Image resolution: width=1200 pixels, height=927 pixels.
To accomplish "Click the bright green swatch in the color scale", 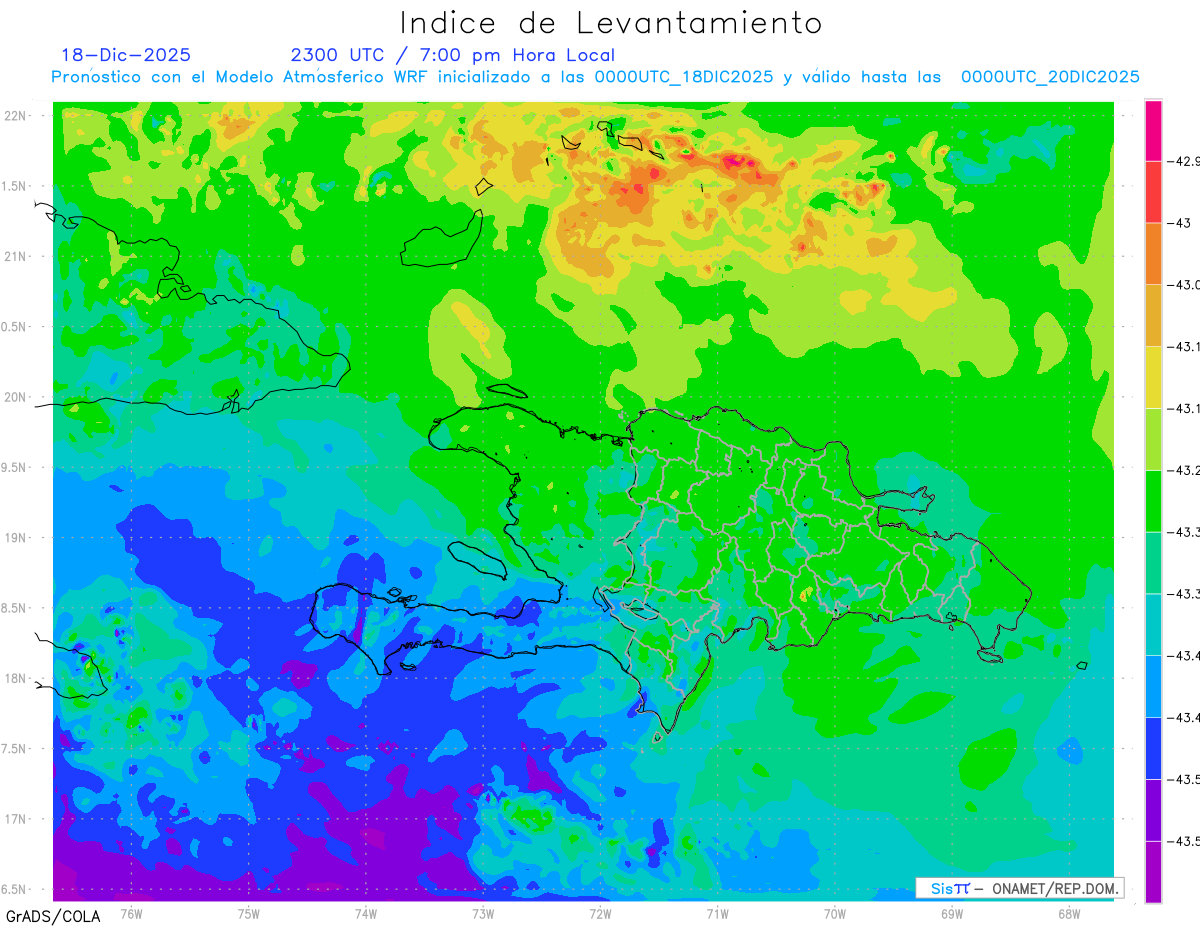I will tap(1154, 501).
